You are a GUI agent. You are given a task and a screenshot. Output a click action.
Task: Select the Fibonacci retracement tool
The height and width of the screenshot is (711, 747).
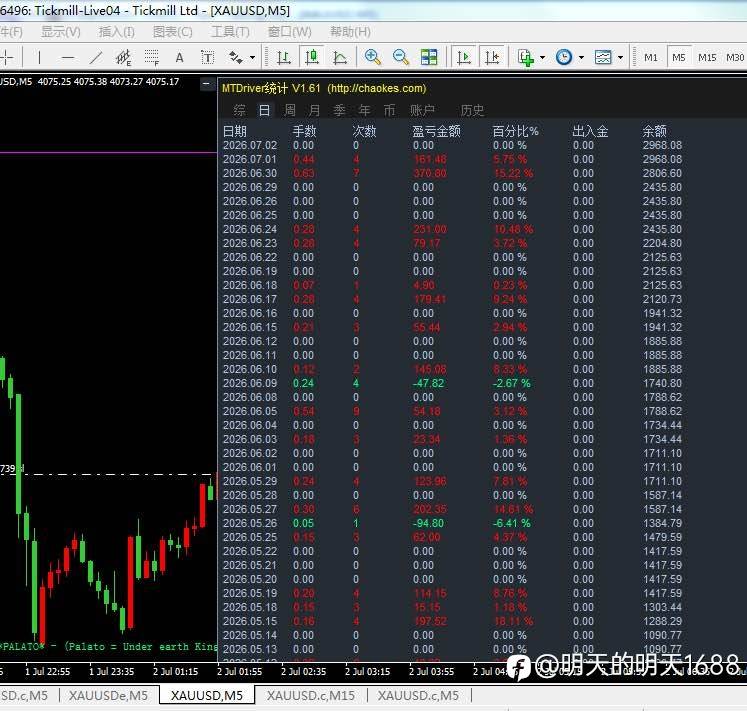click(x=151, y=58)
